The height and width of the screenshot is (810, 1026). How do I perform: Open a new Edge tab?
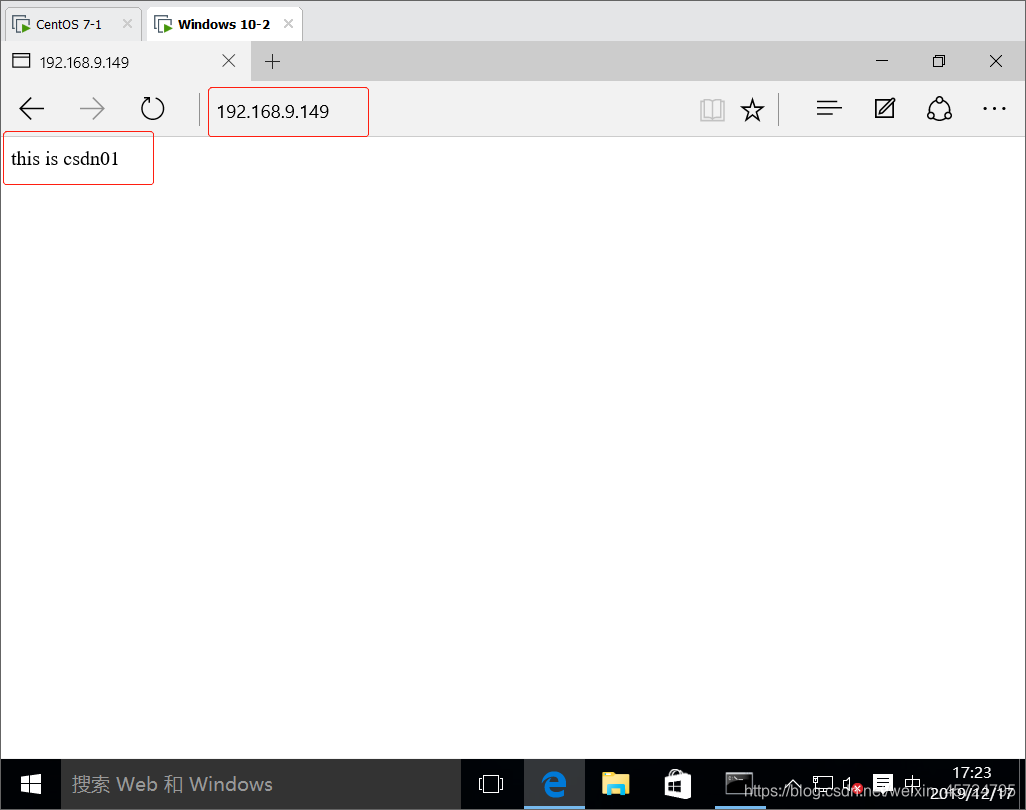[272, 62]
